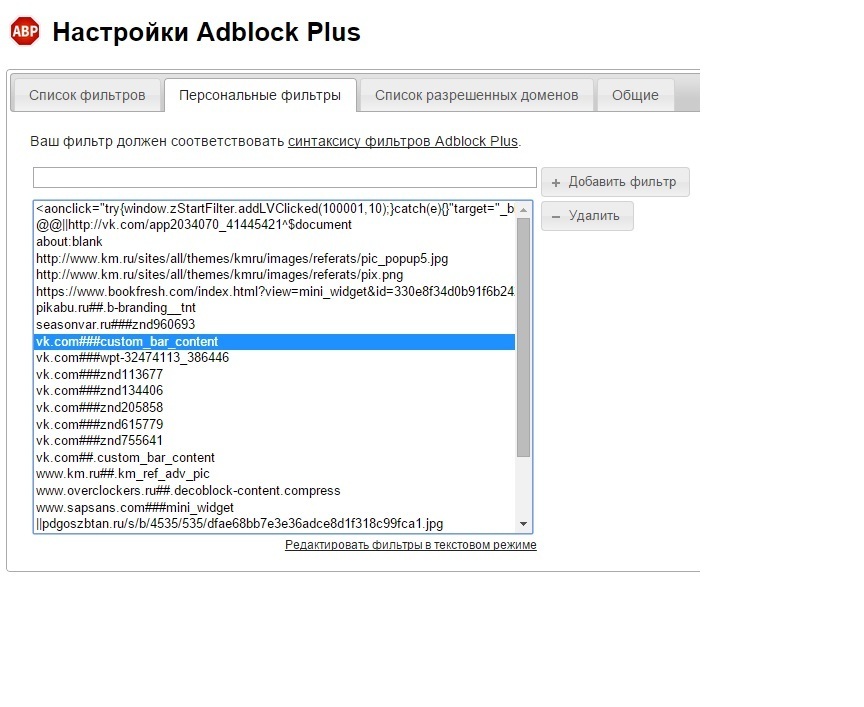Select the highlighted vk.com###custom_bar_content filter

pos(126,342)
